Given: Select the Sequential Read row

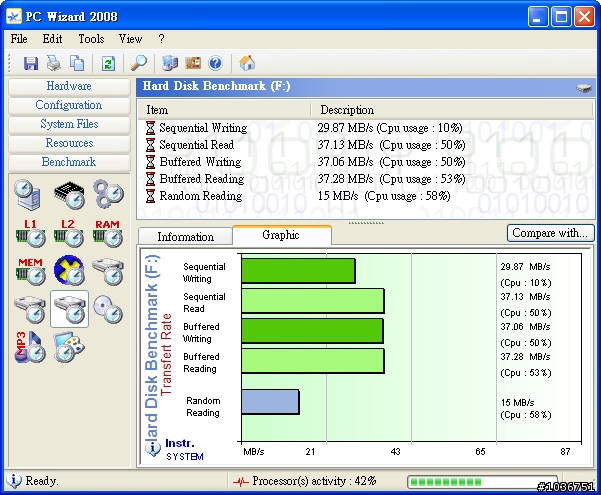Looking at the screenshot, I should [x=365, y=145].
